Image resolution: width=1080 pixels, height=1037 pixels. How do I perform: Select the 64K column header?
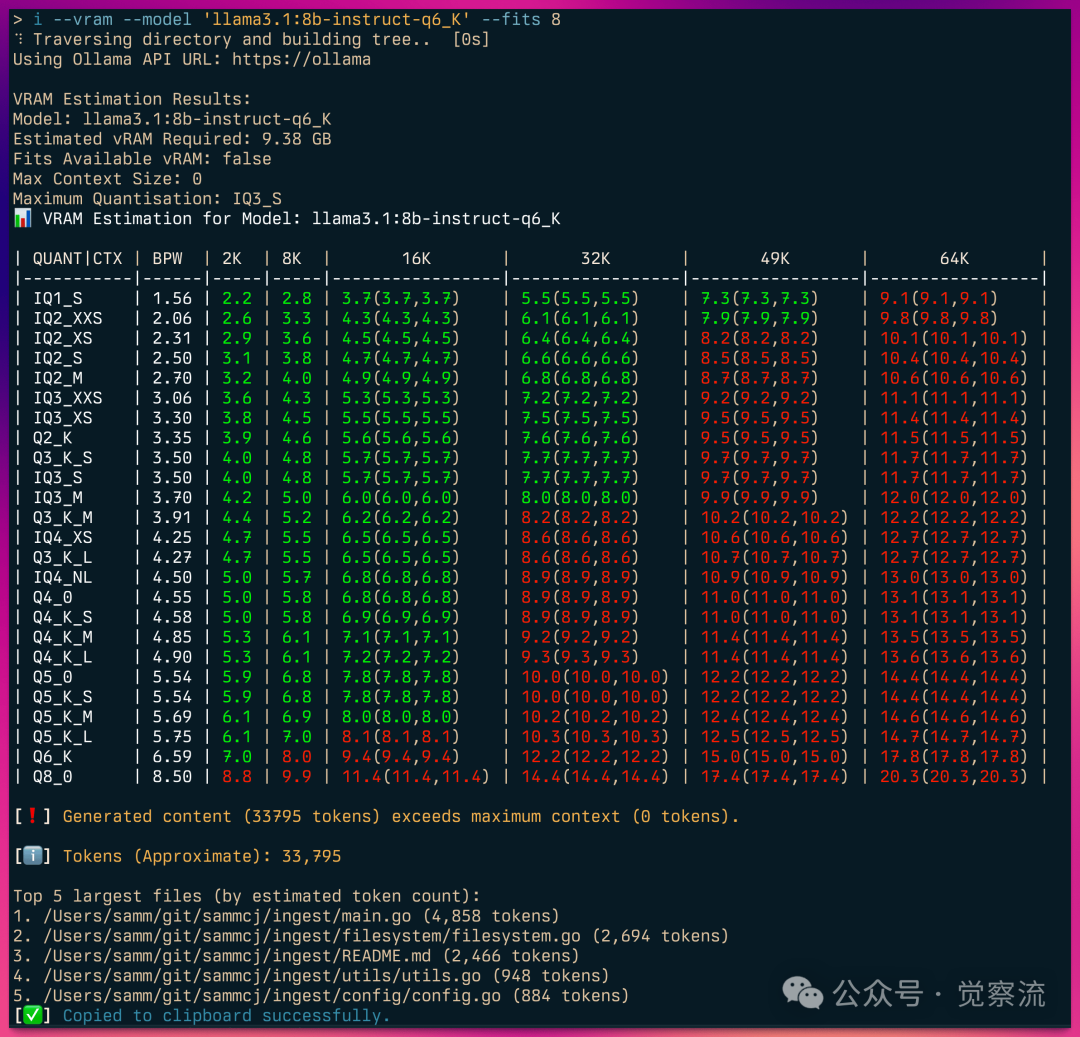(x=954, y=259)
